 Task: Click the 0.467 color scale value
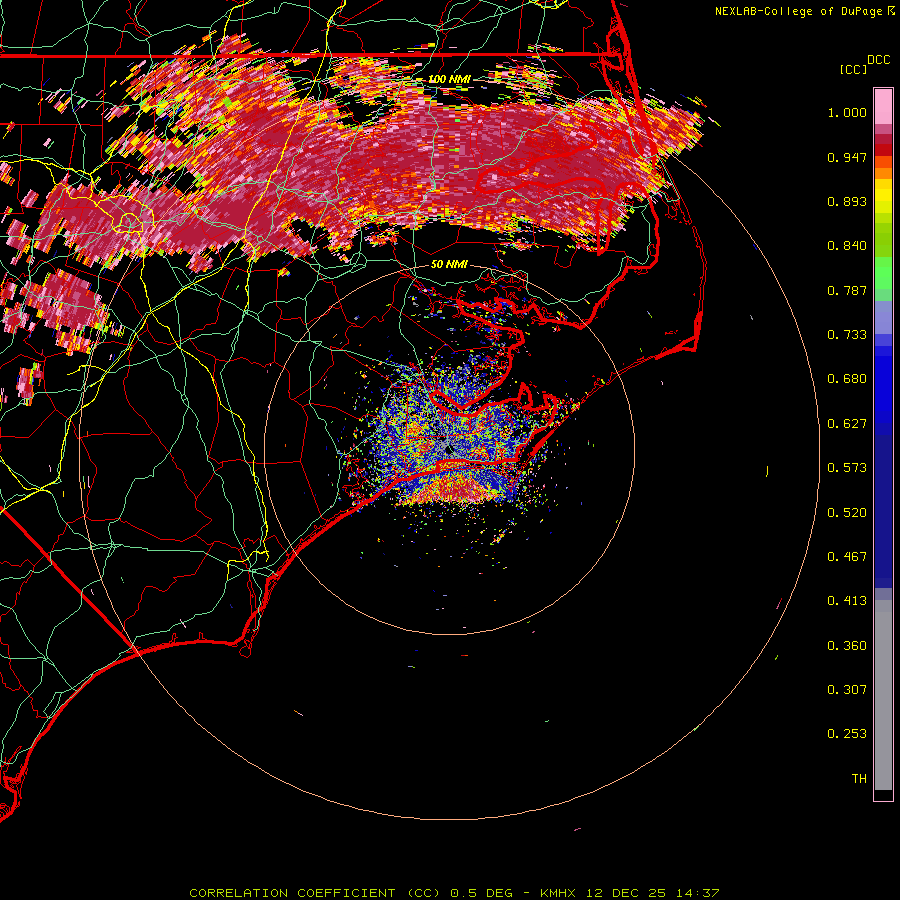[847, 557]
